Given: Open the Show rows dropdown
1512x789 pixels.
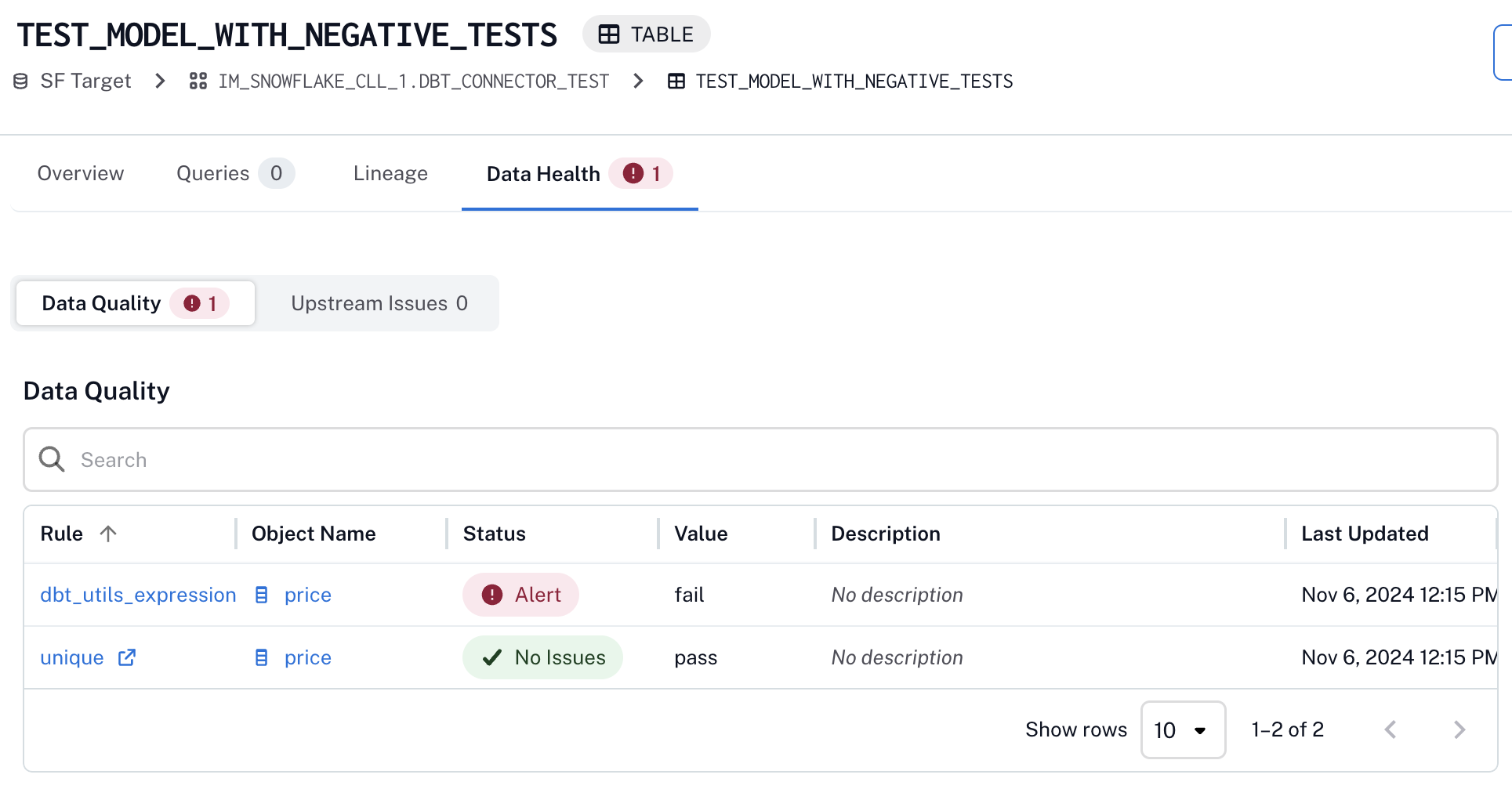Looking at the screenshot, I should (1184, 729).
